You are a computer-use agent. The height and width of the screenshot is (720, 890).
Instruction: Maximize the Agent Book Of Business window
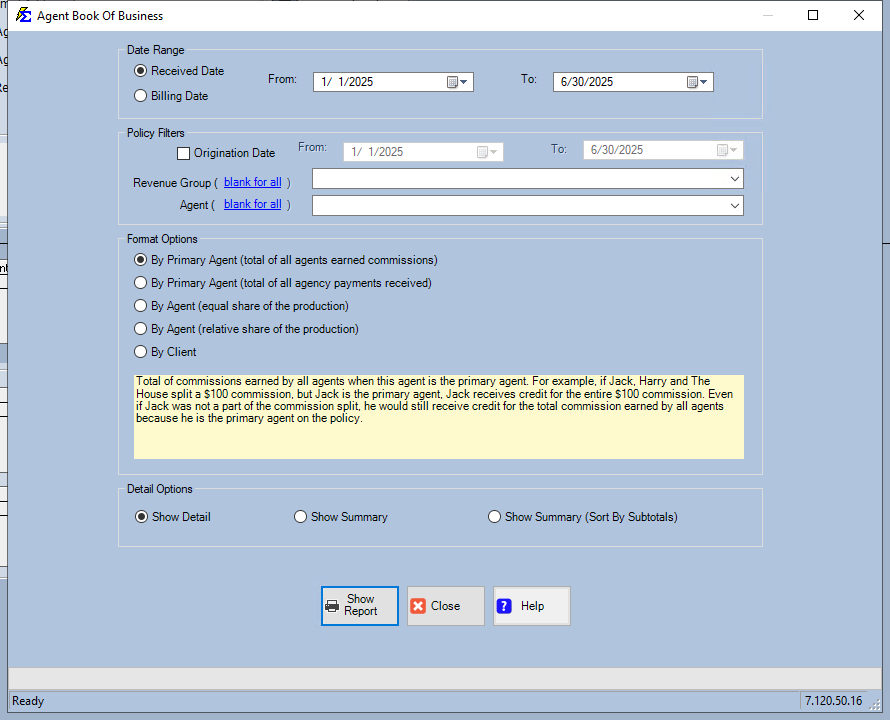813,15
